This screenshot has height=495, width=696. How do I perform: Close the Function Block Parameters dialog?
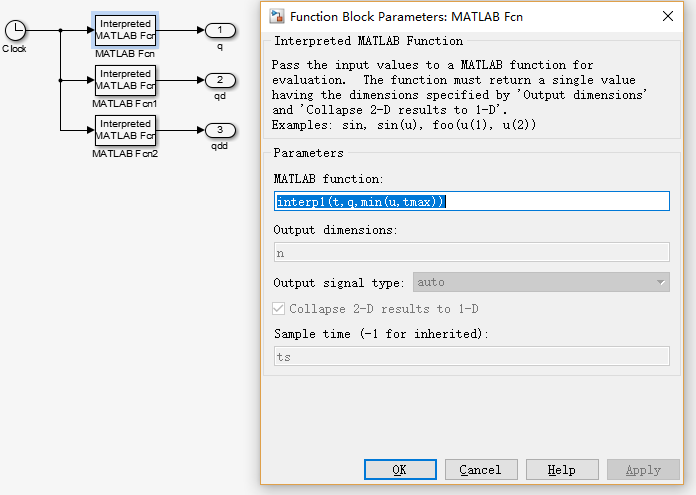coord(667,16)
